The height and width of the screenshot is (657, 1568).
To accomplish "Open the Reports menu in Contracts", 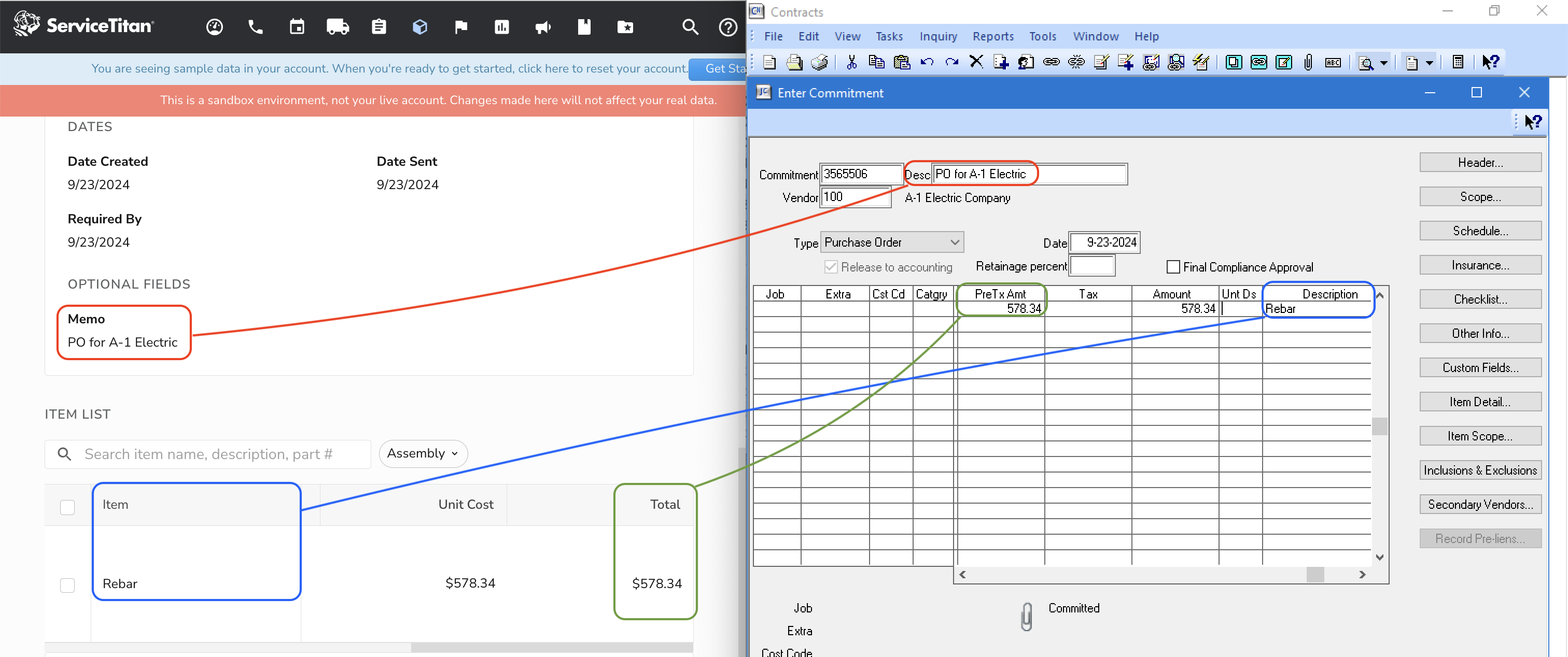I will [x=993, y=36].
